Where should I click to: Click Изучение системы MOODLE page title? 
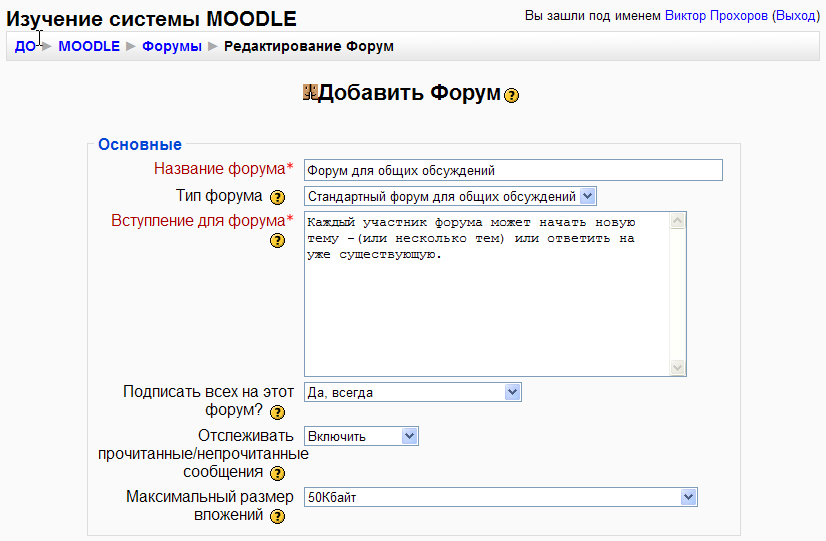[x=151, y=19]
